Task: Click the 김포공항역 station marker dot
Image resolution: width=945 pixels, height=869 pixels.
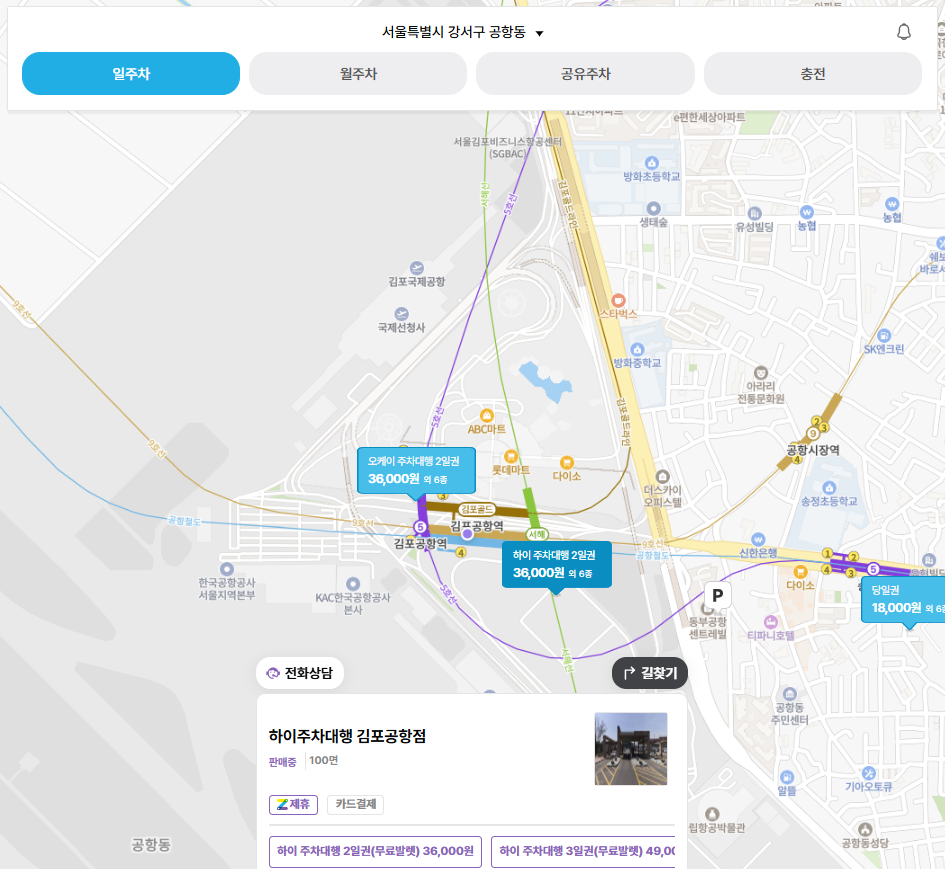Action: (467, 534)
